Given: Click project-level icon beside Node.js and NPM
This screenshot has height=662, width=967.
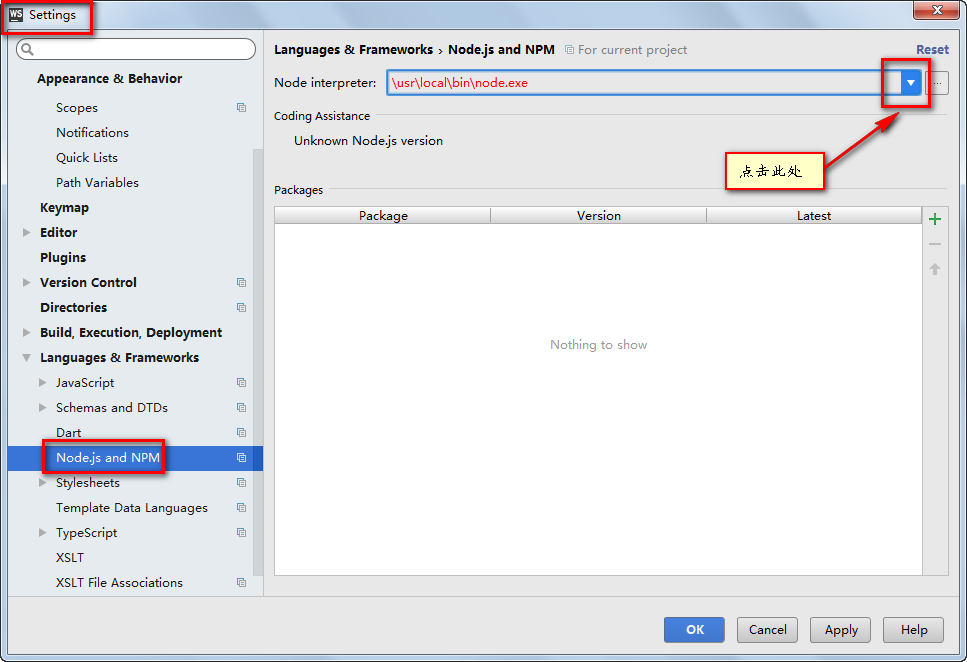Looking at the screenshot, I should click(241, 458).
